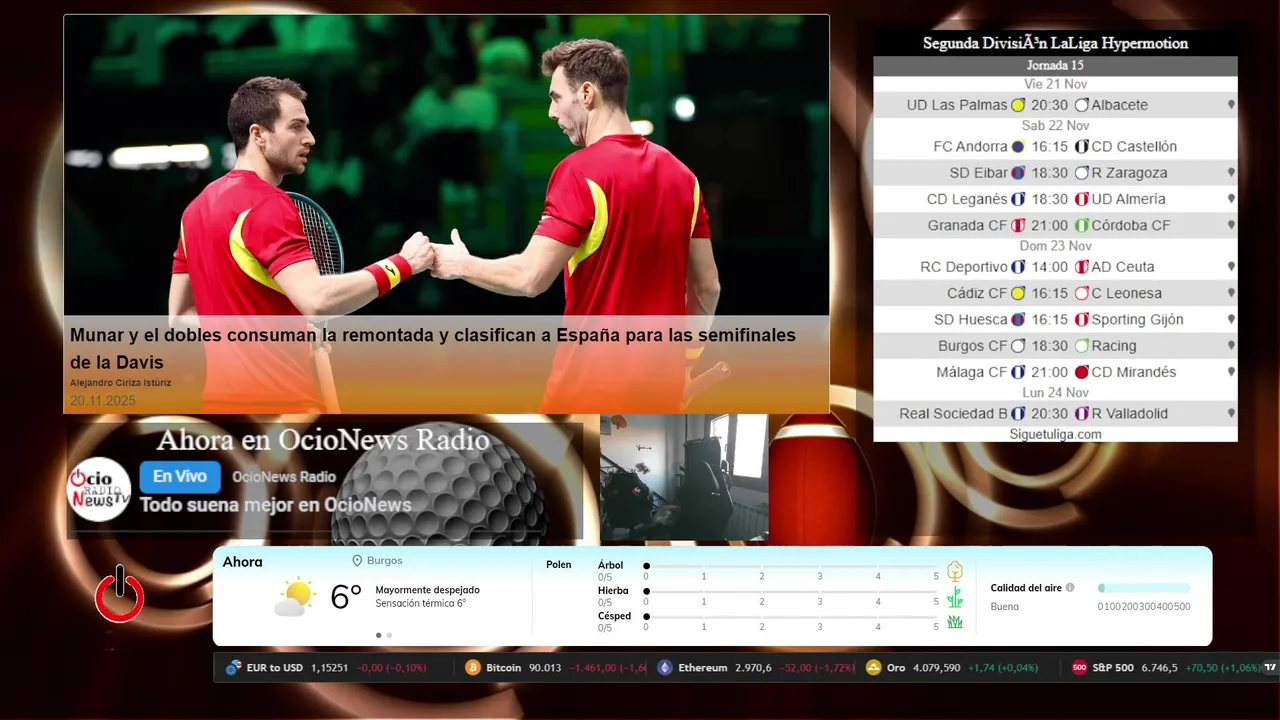Viewport: 1280px width, 720px height.
Task: Click the red power button icon
Action: 120,595
